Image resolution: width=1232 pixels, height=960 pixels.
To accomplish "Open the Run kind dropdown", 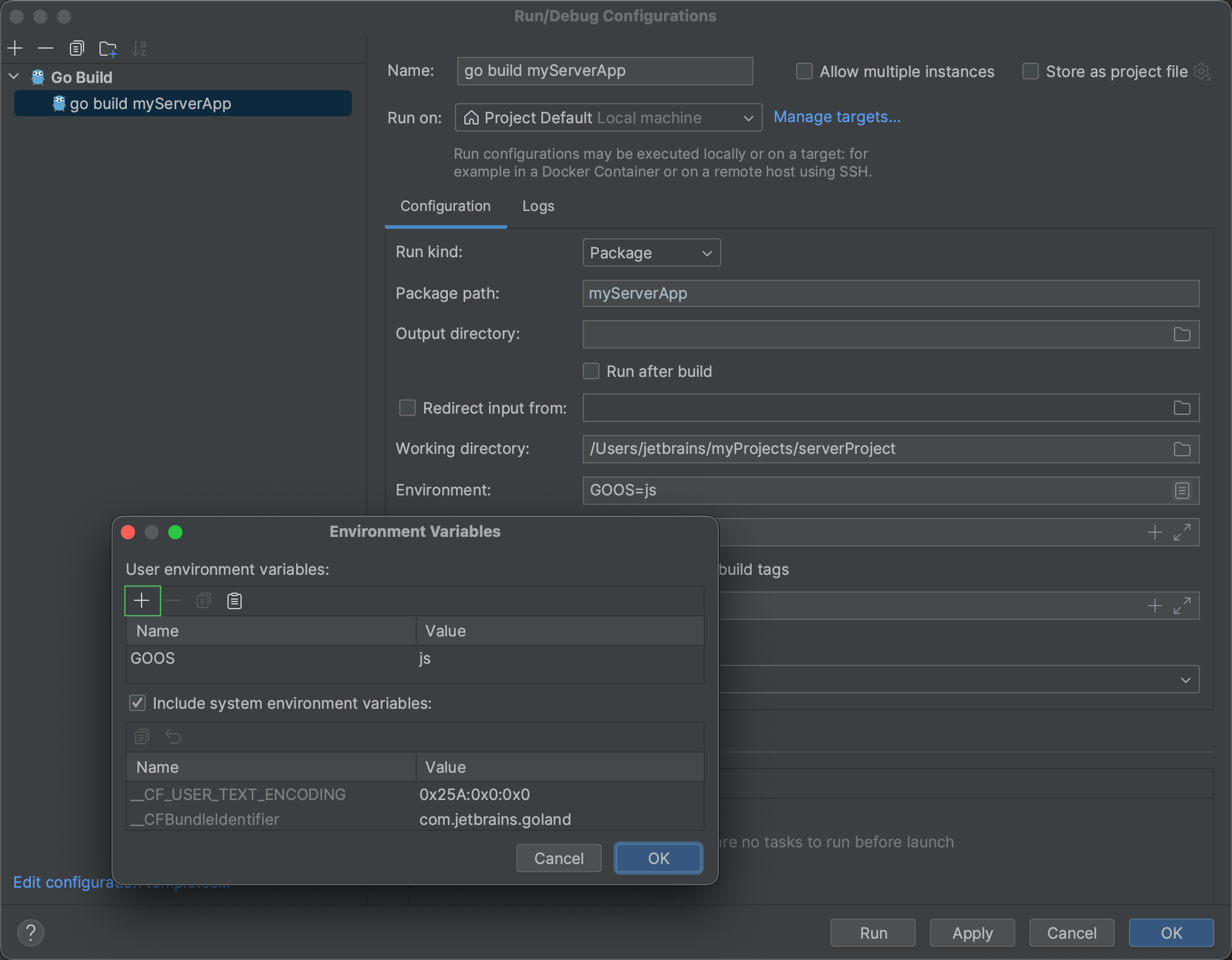I will (650, 252).
